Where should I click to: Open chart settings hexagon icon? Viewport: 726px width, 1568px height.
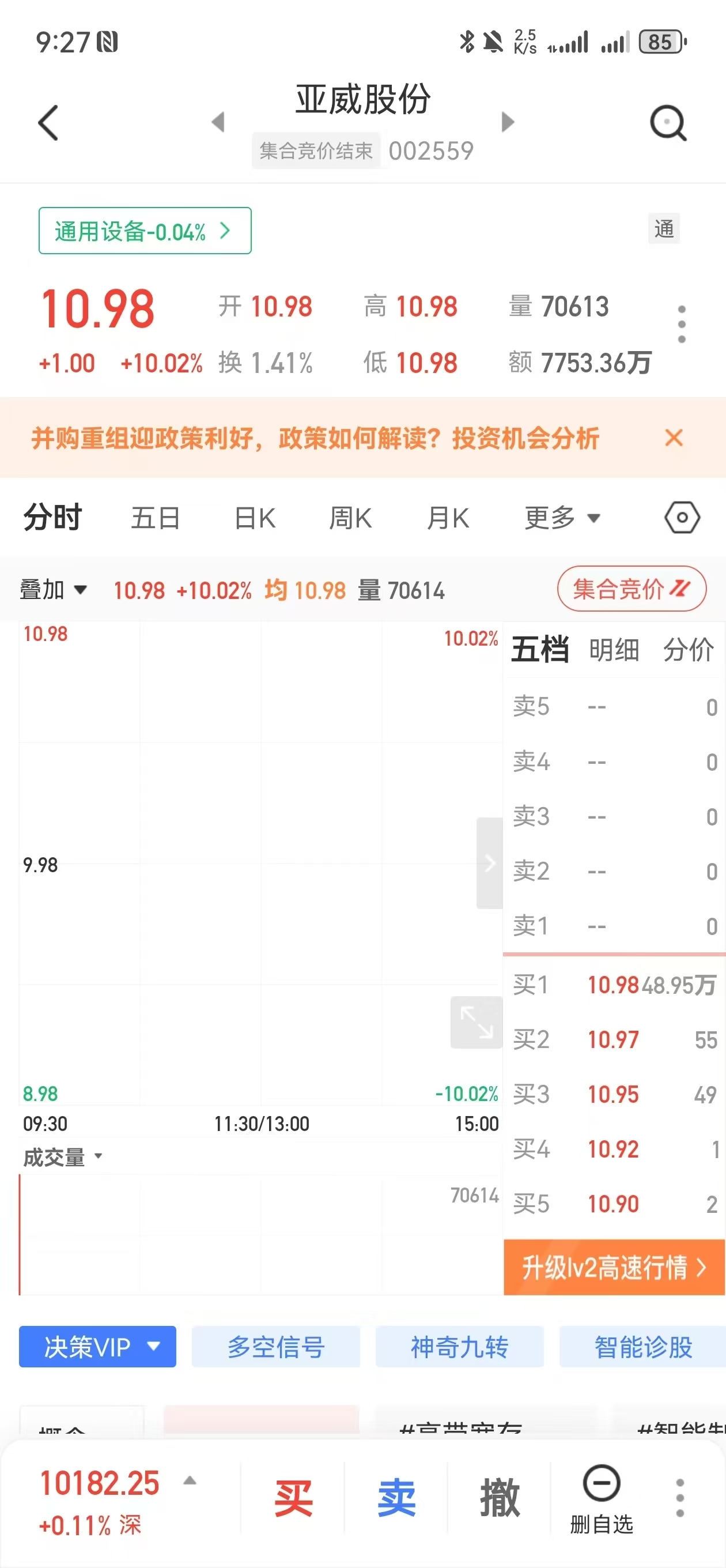pyautogui.click(x=682, y=518)
